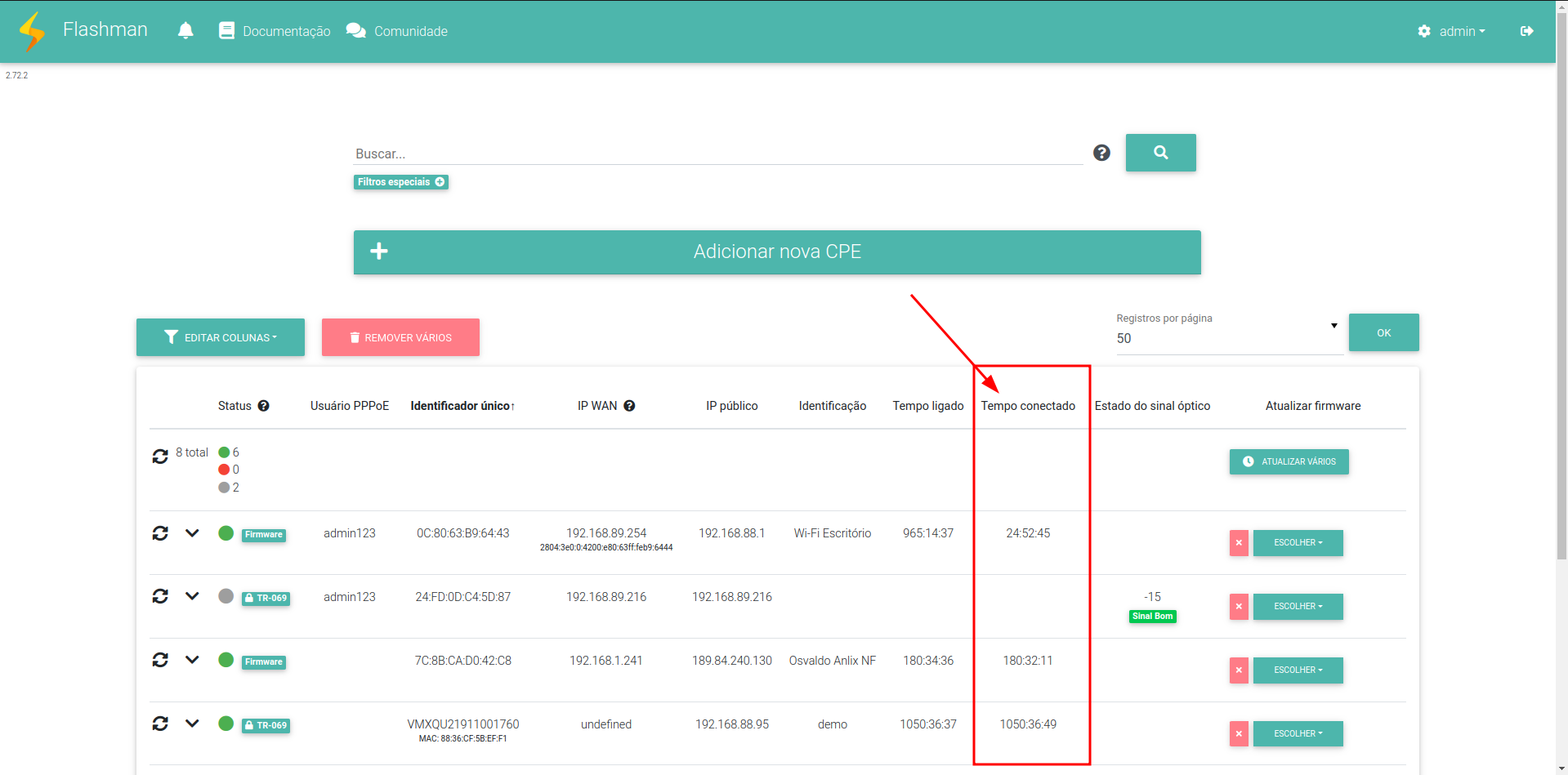Open the admin settings dropdown
Image resolution: width=1568 pixels, height=775 pixels.
pos(1452,31)
